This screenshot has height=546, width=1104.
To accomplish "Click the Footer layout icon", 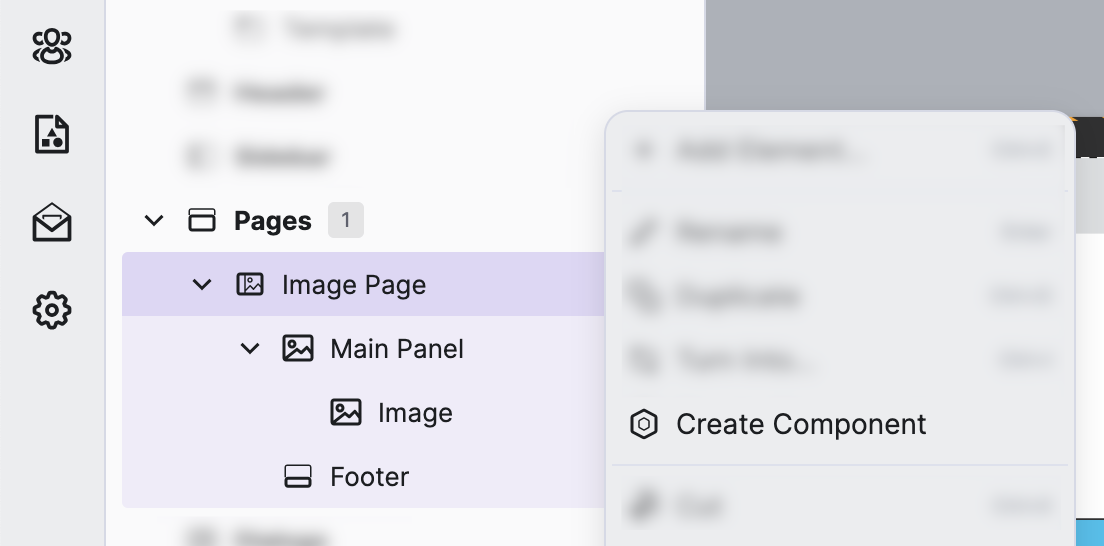I will 298,477.
